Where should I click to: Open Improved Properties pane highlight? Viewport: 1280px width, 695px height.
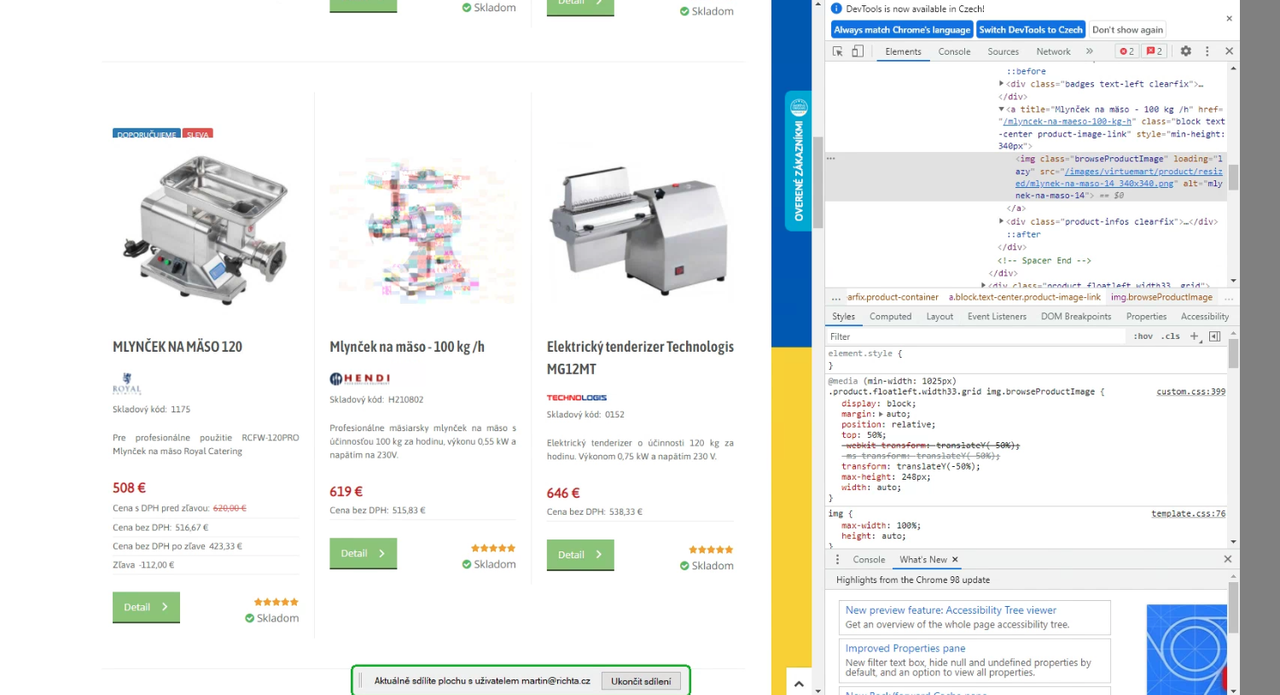pos(905,648)
